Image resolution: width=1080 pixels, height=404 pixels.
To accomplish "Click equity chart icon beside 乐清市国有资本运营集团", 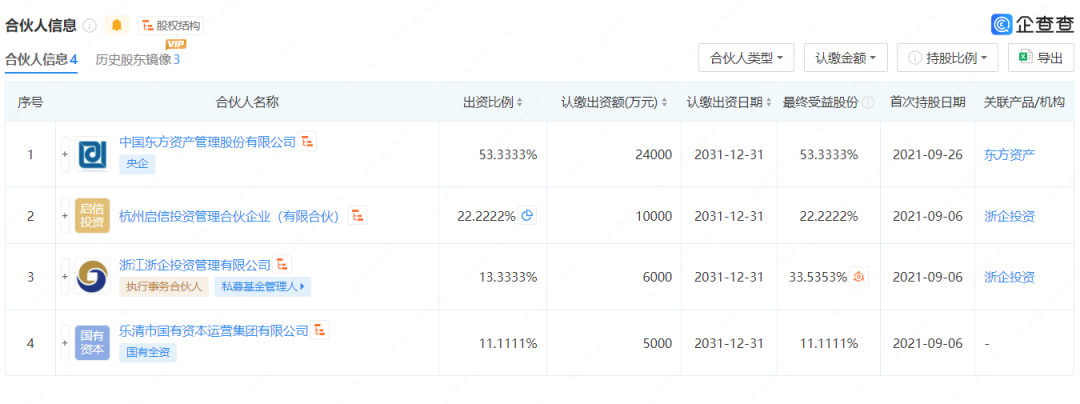I will [x=320, y=330].
